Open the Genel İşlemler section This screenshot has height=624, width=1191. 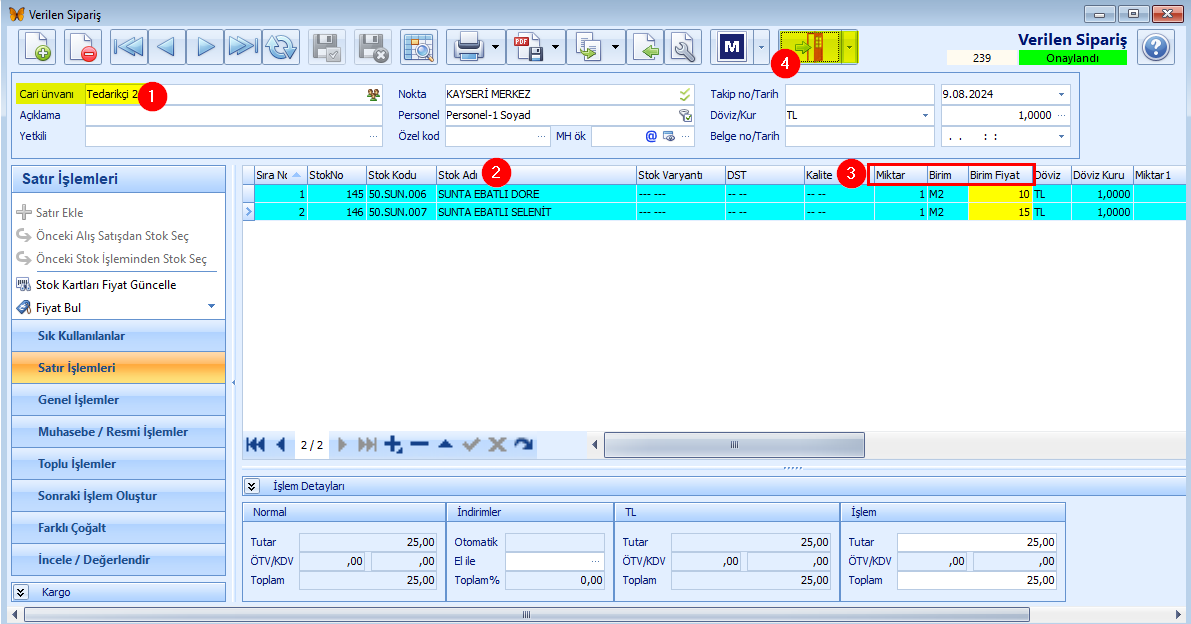point(119,399)
